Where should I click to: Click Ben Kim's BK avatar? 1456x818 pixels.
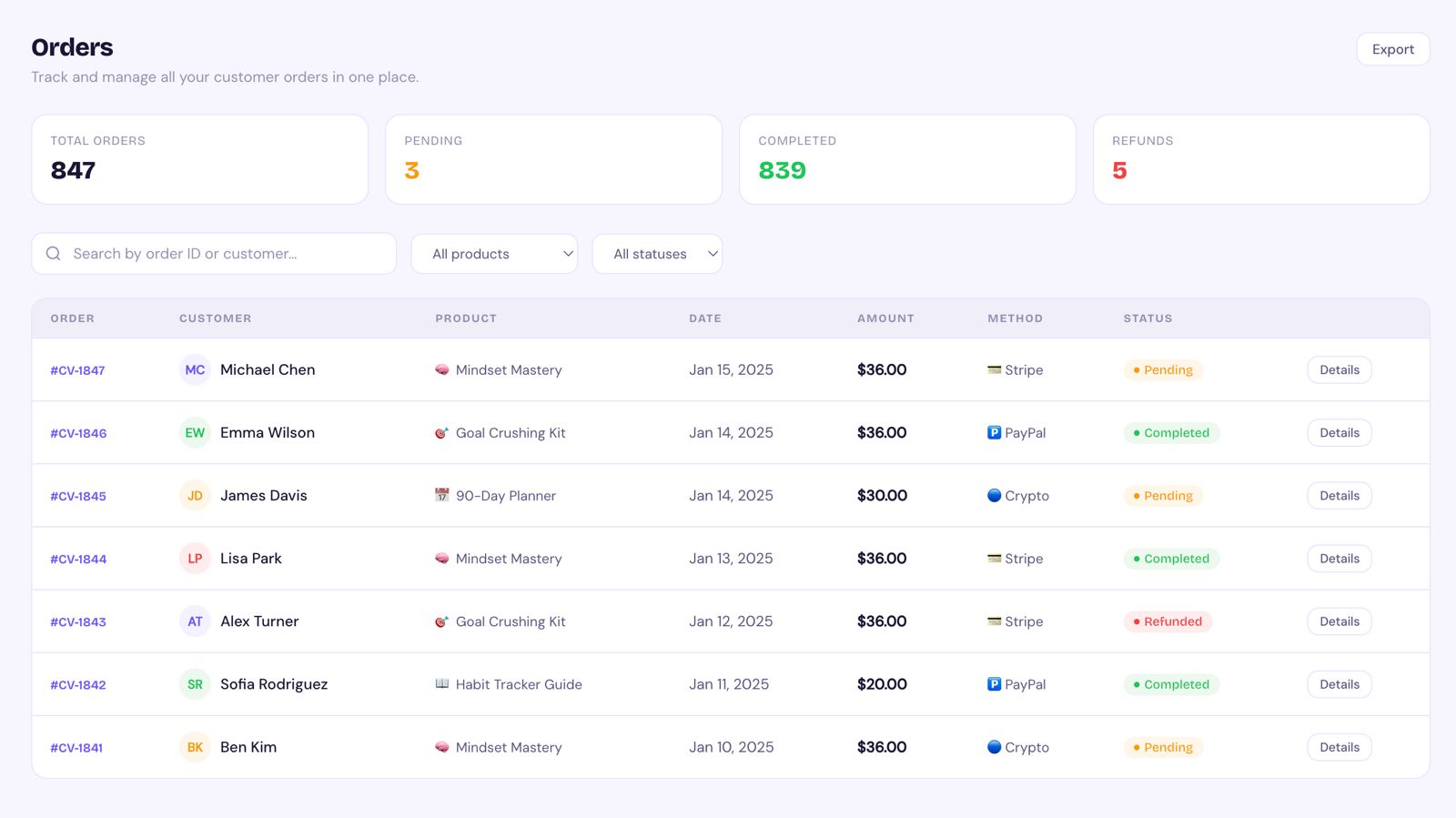tap(195, 747)
